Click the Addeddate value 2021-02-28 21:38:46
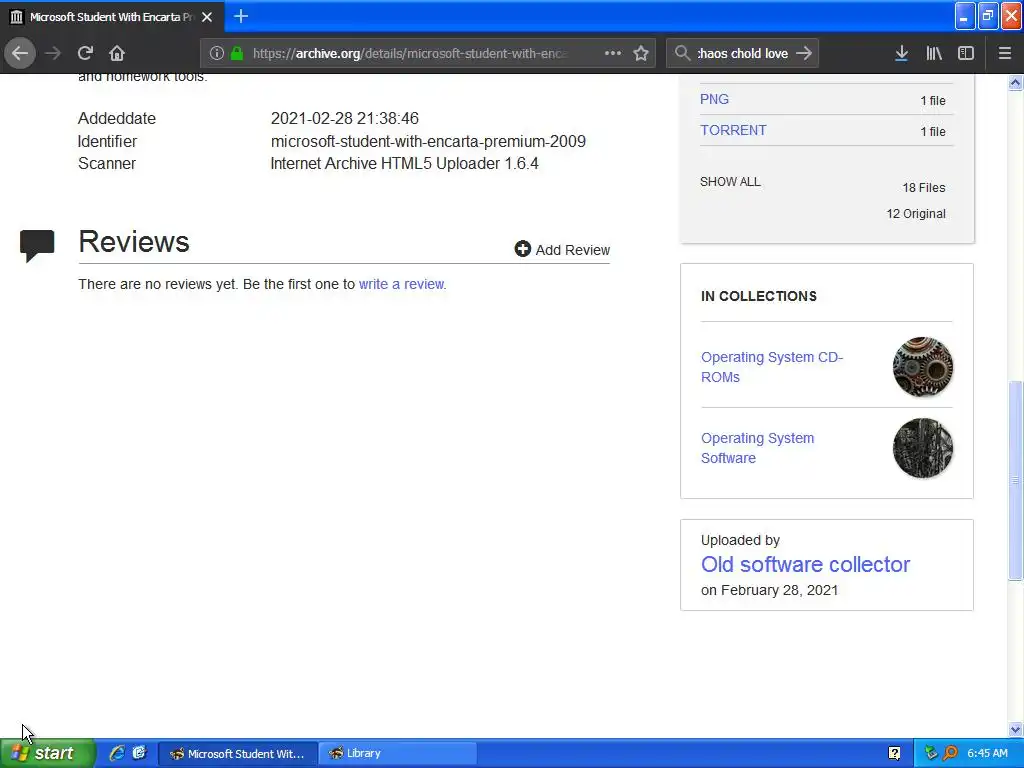 [x=345, y=118]
